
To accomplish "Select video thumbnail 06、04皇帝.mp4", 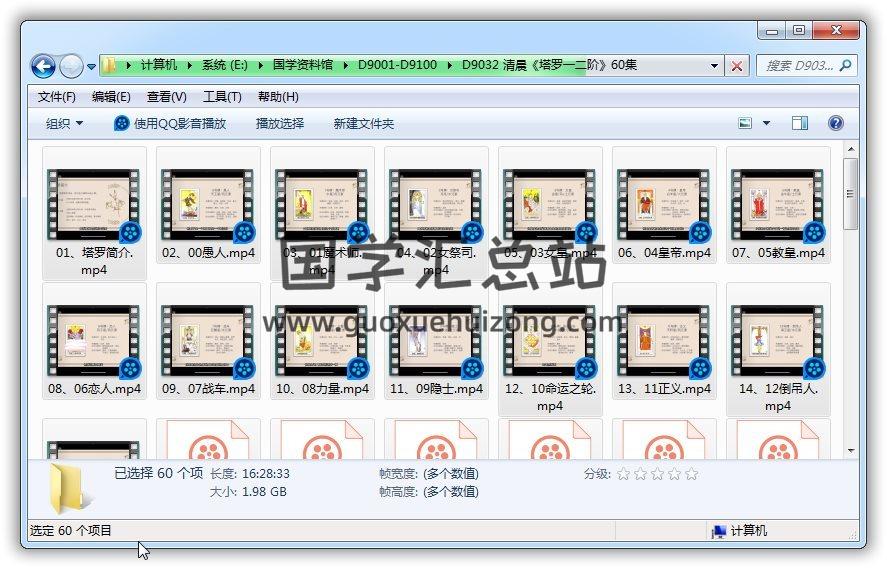I will click(664, 205).
